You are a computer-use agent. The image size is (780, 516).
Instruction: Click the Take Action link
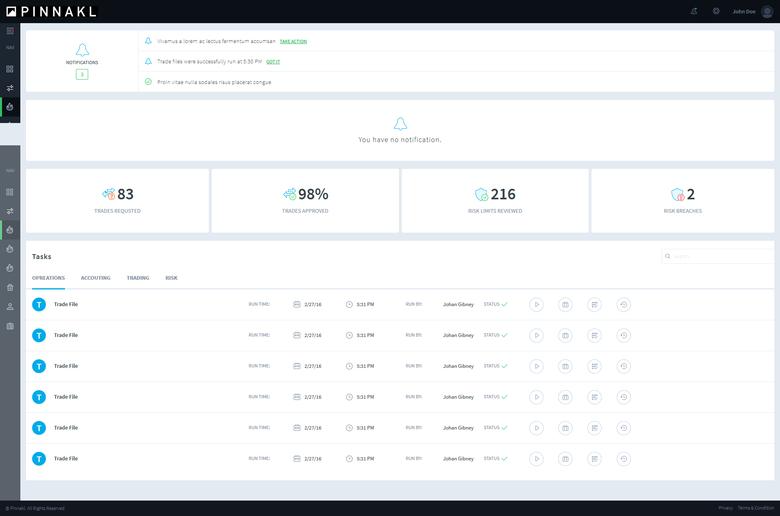(293, 41)
